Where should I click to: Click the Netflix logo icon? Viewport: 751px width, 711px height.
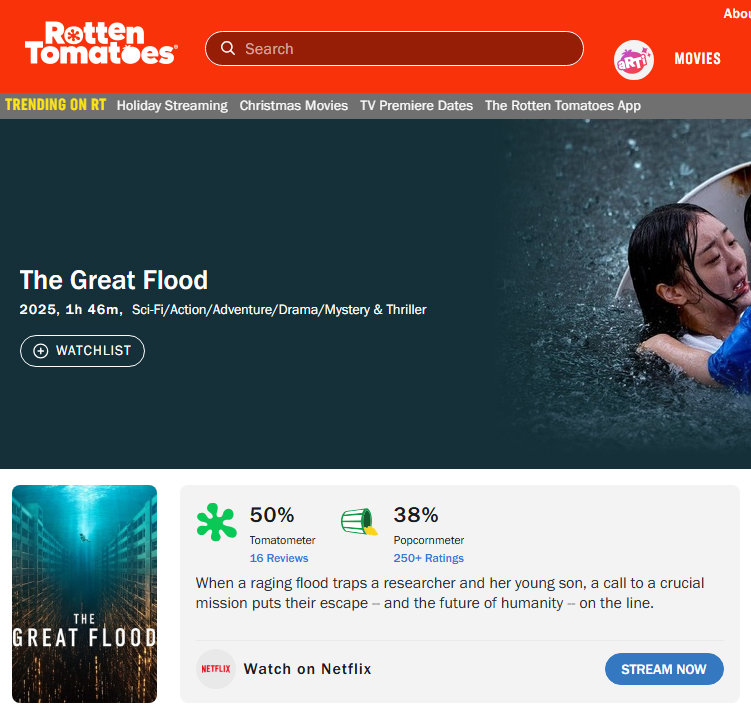(216, 669)
